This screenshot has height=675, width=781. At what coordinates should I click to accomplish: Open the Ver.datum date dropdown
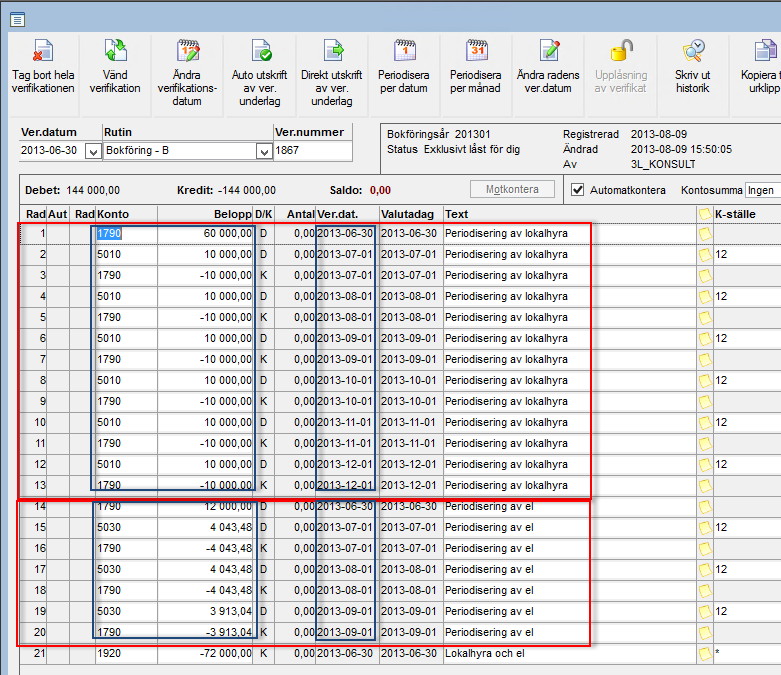[93, 151]
